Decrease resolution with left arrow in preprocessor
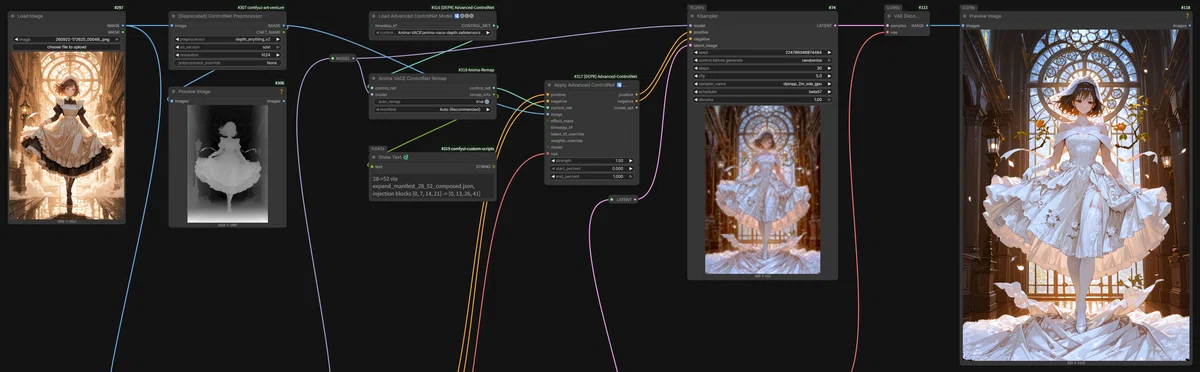Screen dimensions: 1200x372 click(x=178, y=55)
